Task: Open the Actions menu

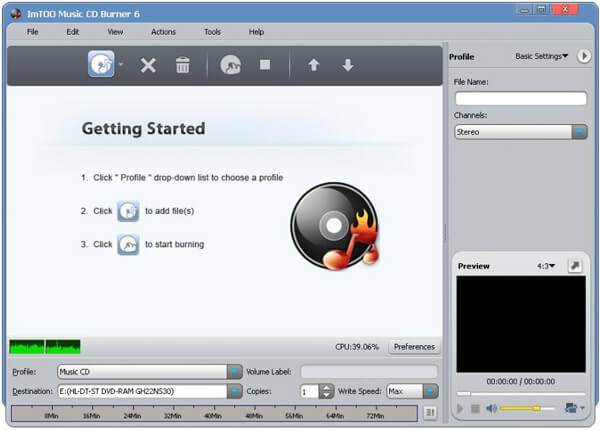Action: coord(163,32)
